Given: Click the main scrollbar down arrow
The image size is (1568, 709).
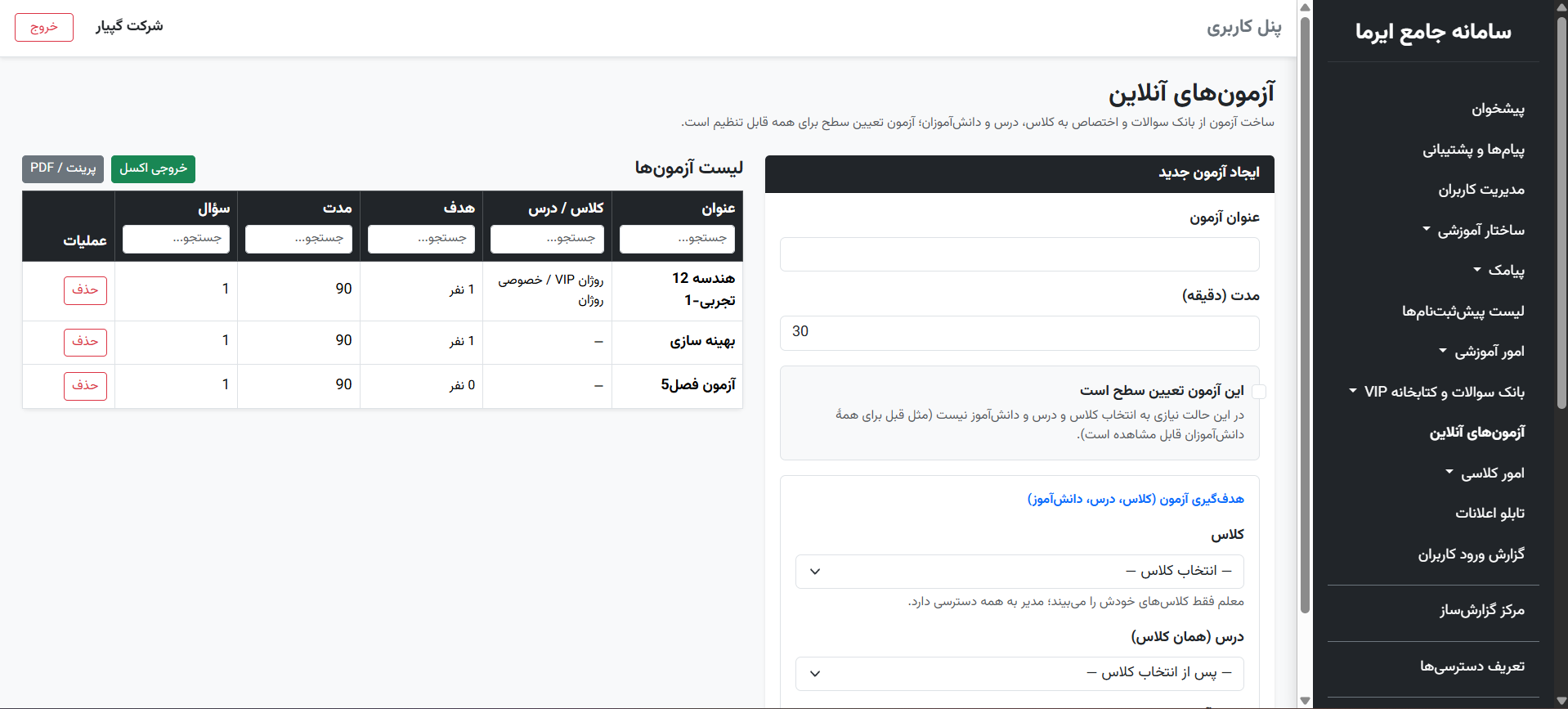Looking at the screenshot, I should pyautogui.click(x=1305, y=701).
